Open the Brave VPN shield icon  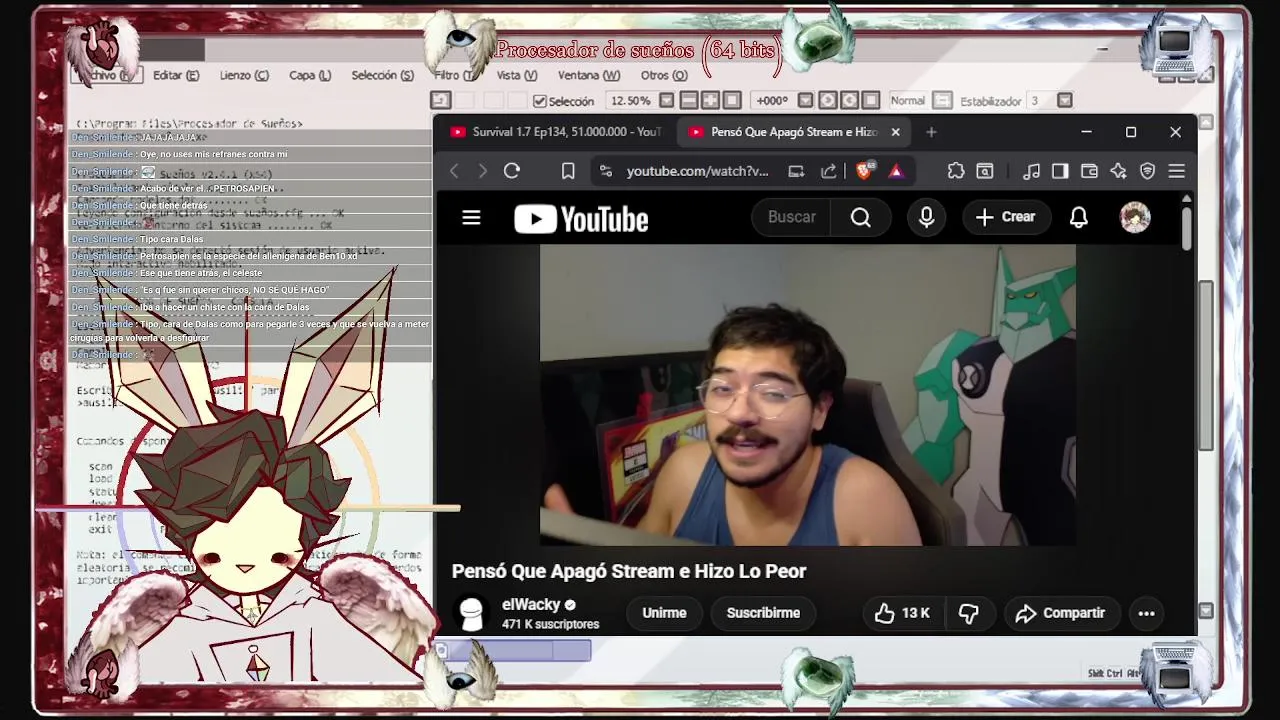click(x=1148, y=171)
